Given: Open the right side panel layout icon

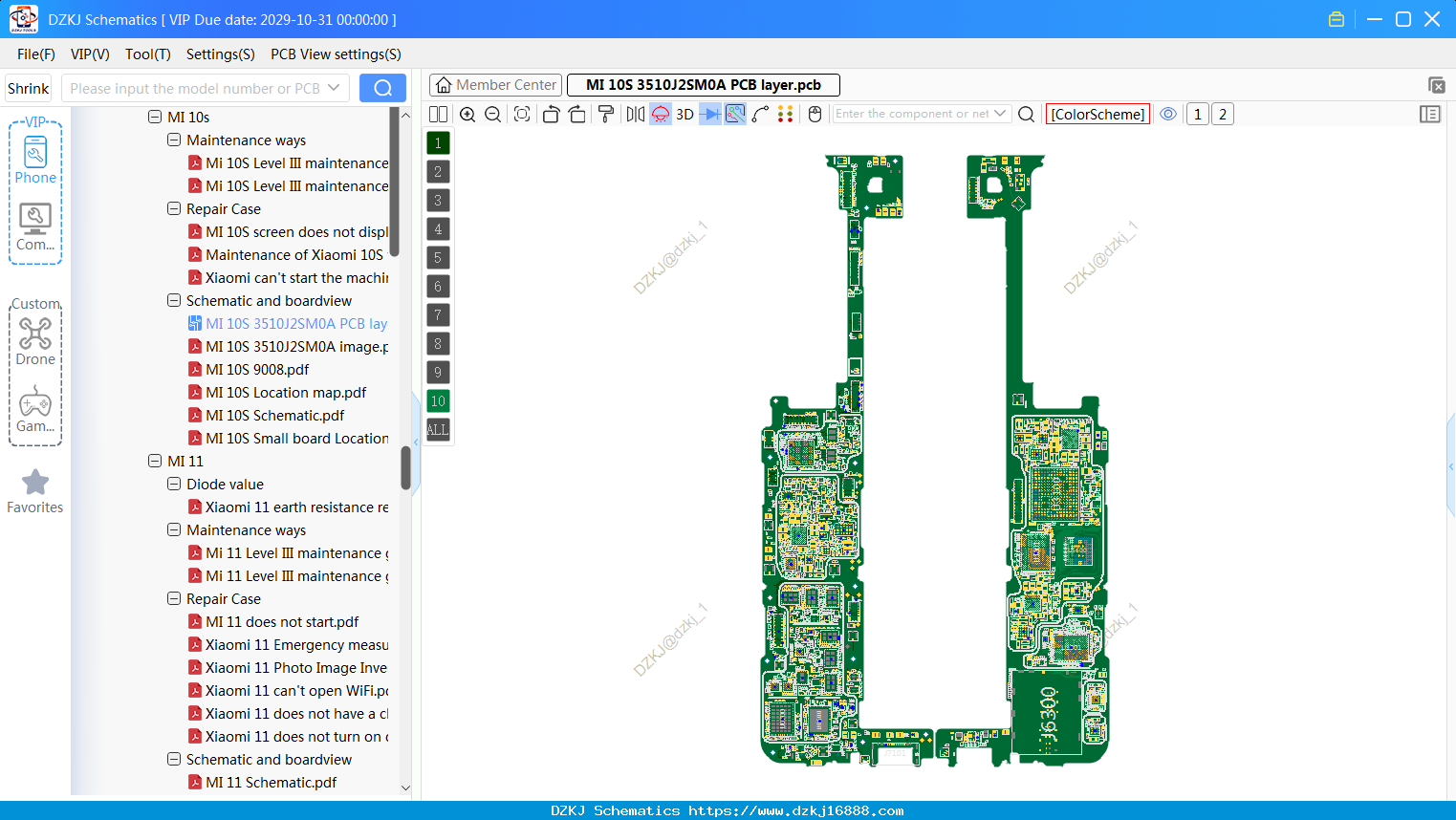Looking at the screenshot, I should point(1430,114).
